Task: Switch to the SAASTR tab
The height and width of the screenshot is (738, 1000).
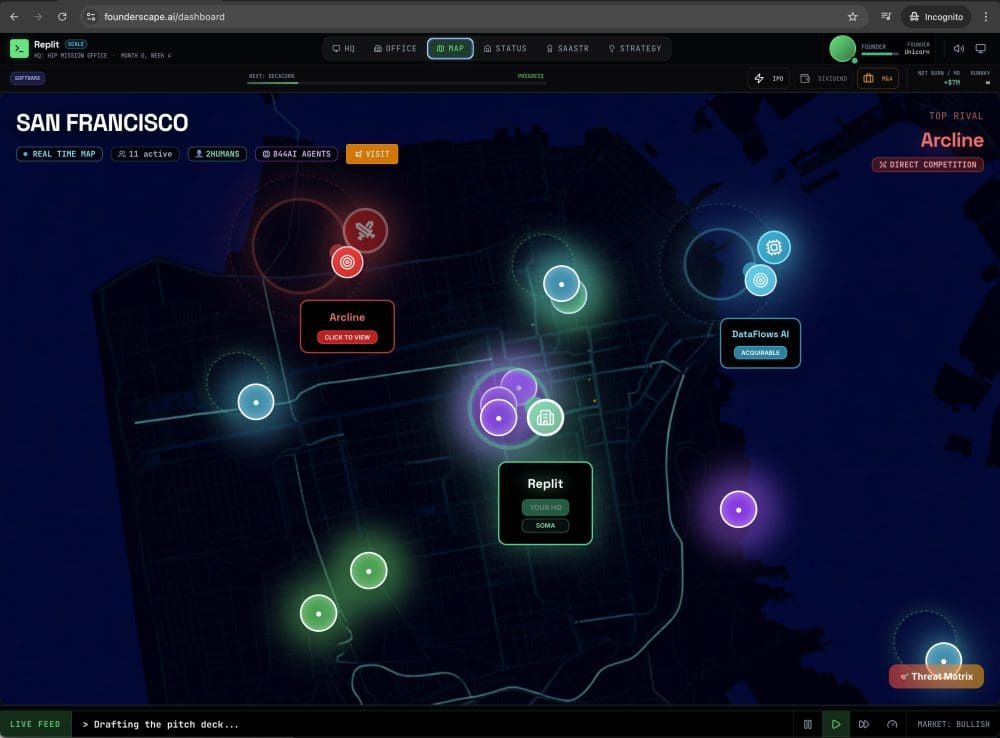Action: point(568,48)
